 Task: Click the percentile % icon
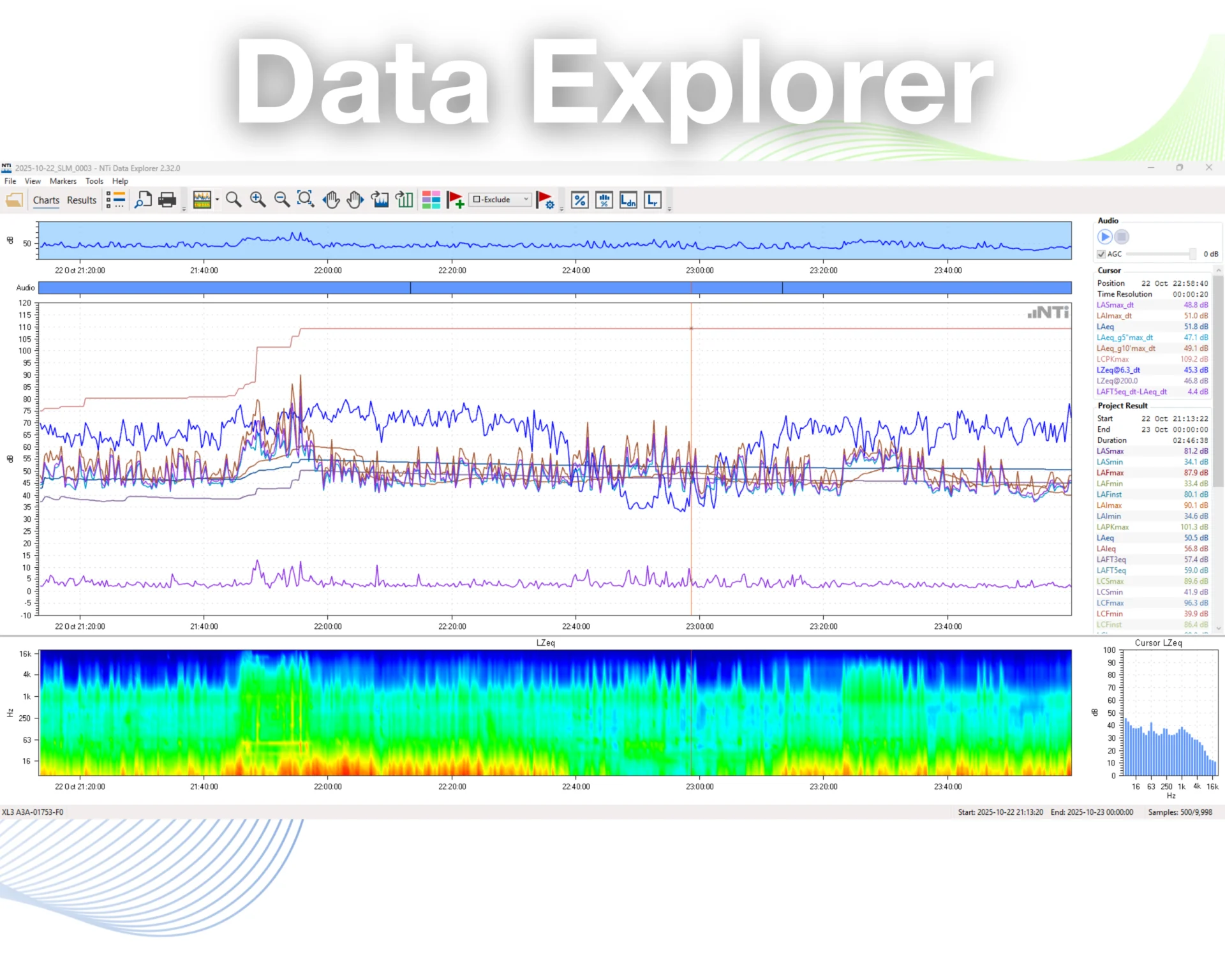[579, 200]
